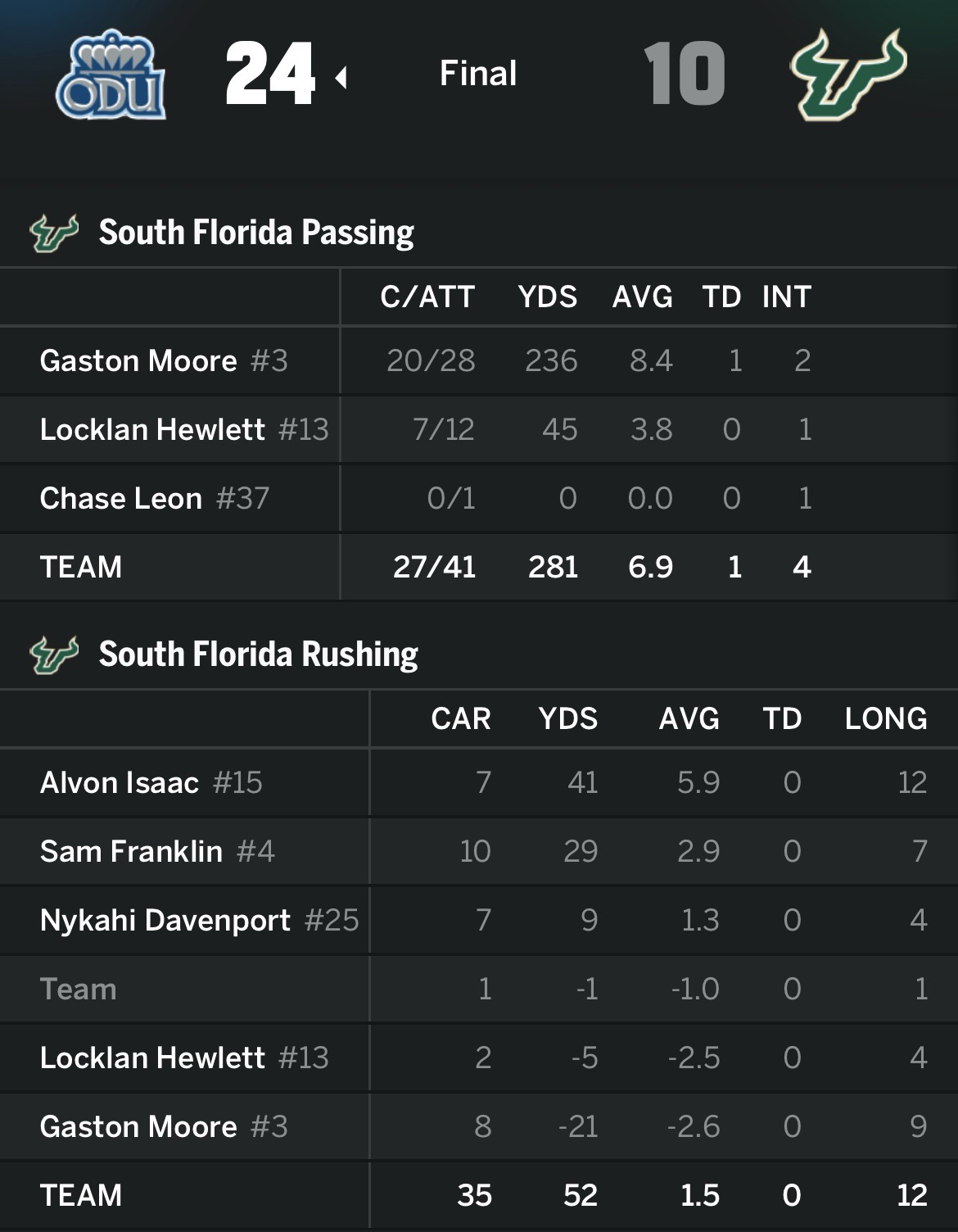Tap the South Florida Passing section title
Viewport: 958px width, 1232px height.
pos(256,233)
